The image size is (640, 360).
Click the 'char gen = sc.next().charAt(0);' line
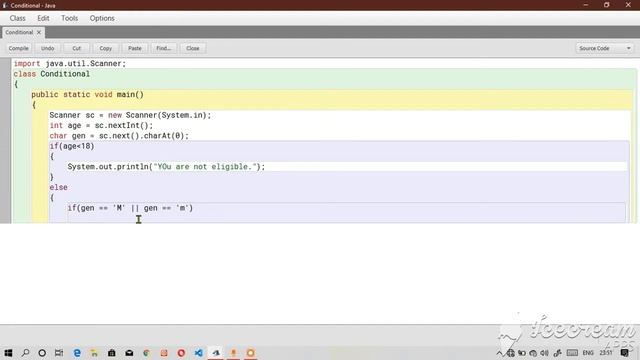[x=119, y=136]
